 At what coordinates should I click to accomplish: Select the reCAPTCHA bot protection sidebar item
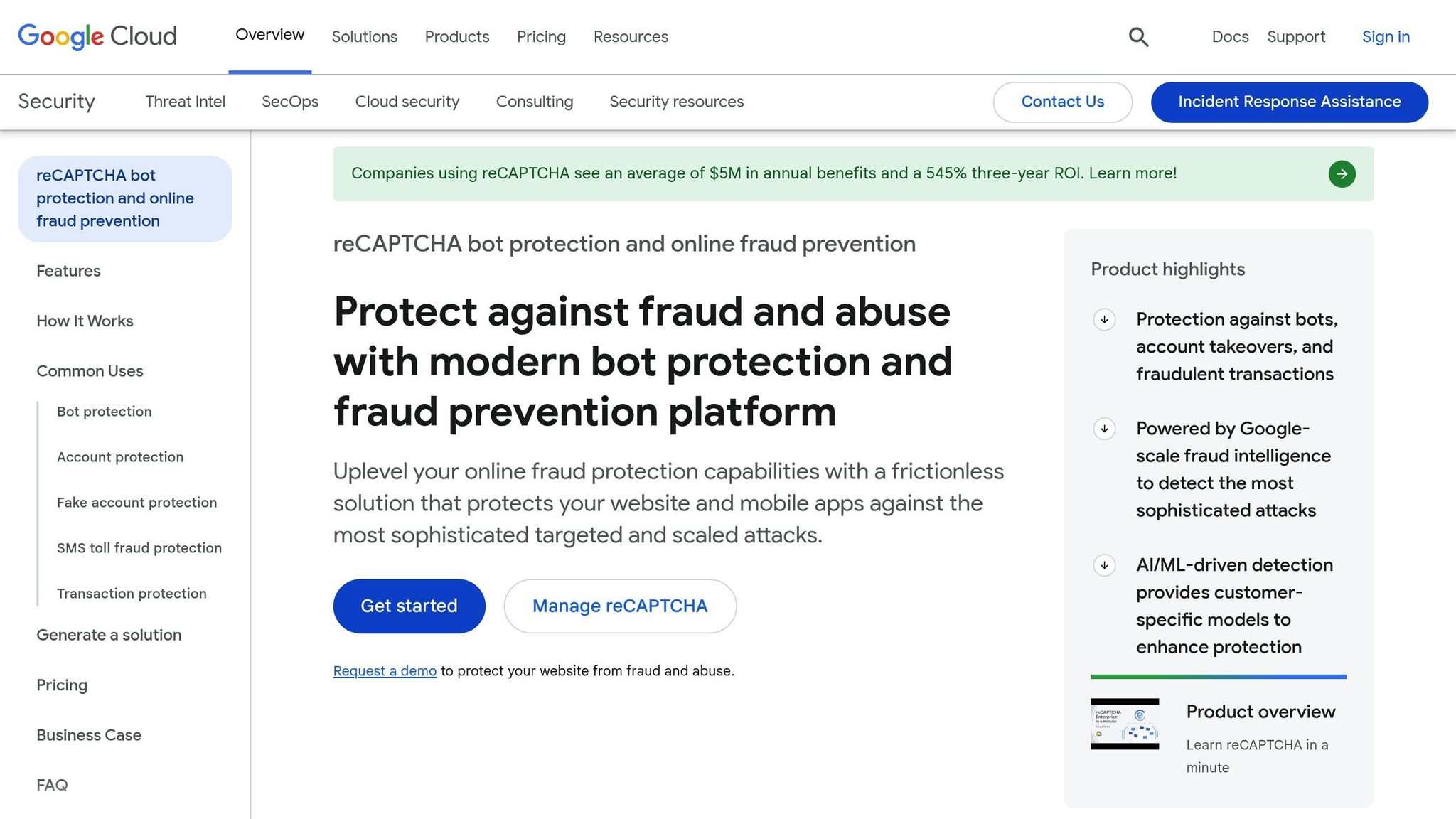[x=125, y=199]
